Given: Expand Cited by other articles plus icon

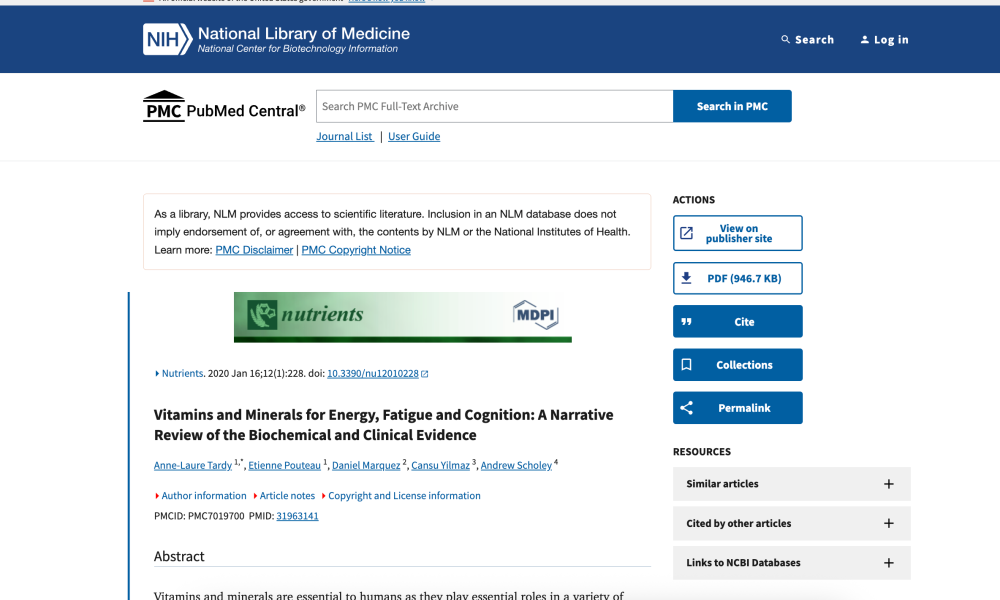Looking at the screenshot, I should pyautogui.click(x=888, y=523).
